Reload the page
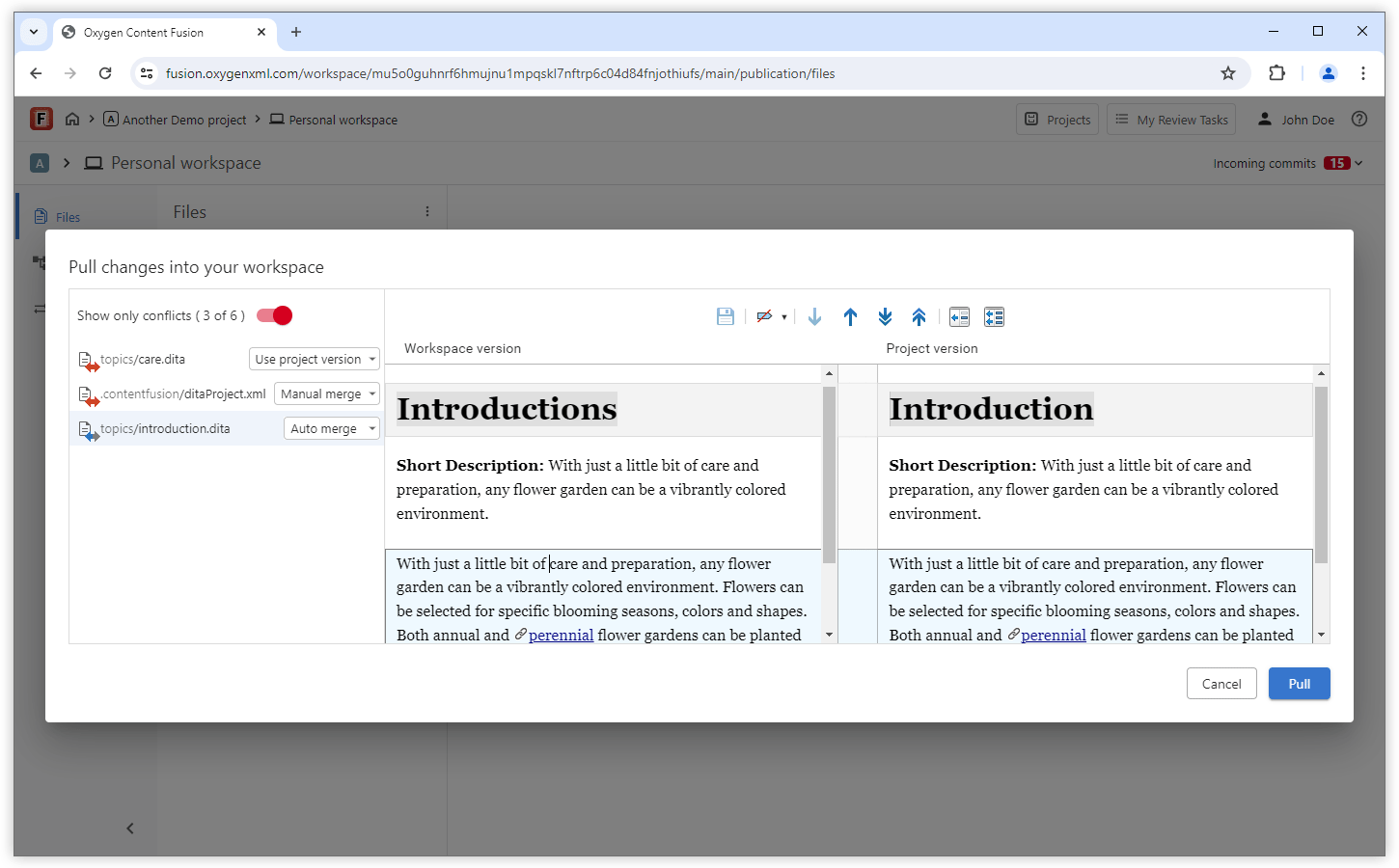1399x868 pixels. [105, 73]
